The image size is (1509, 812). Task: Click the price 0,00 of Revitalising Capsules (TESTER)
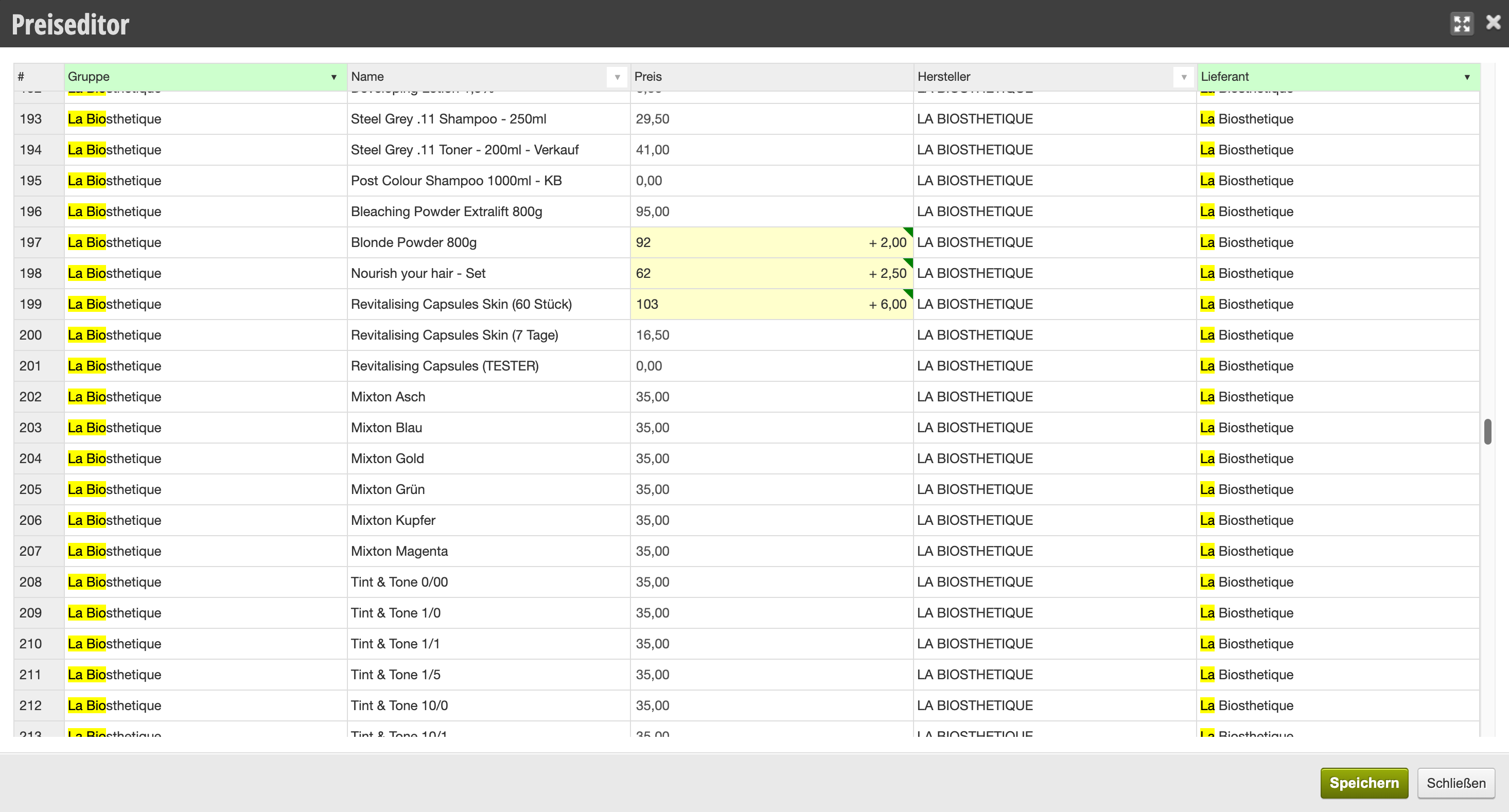(771, 366)
